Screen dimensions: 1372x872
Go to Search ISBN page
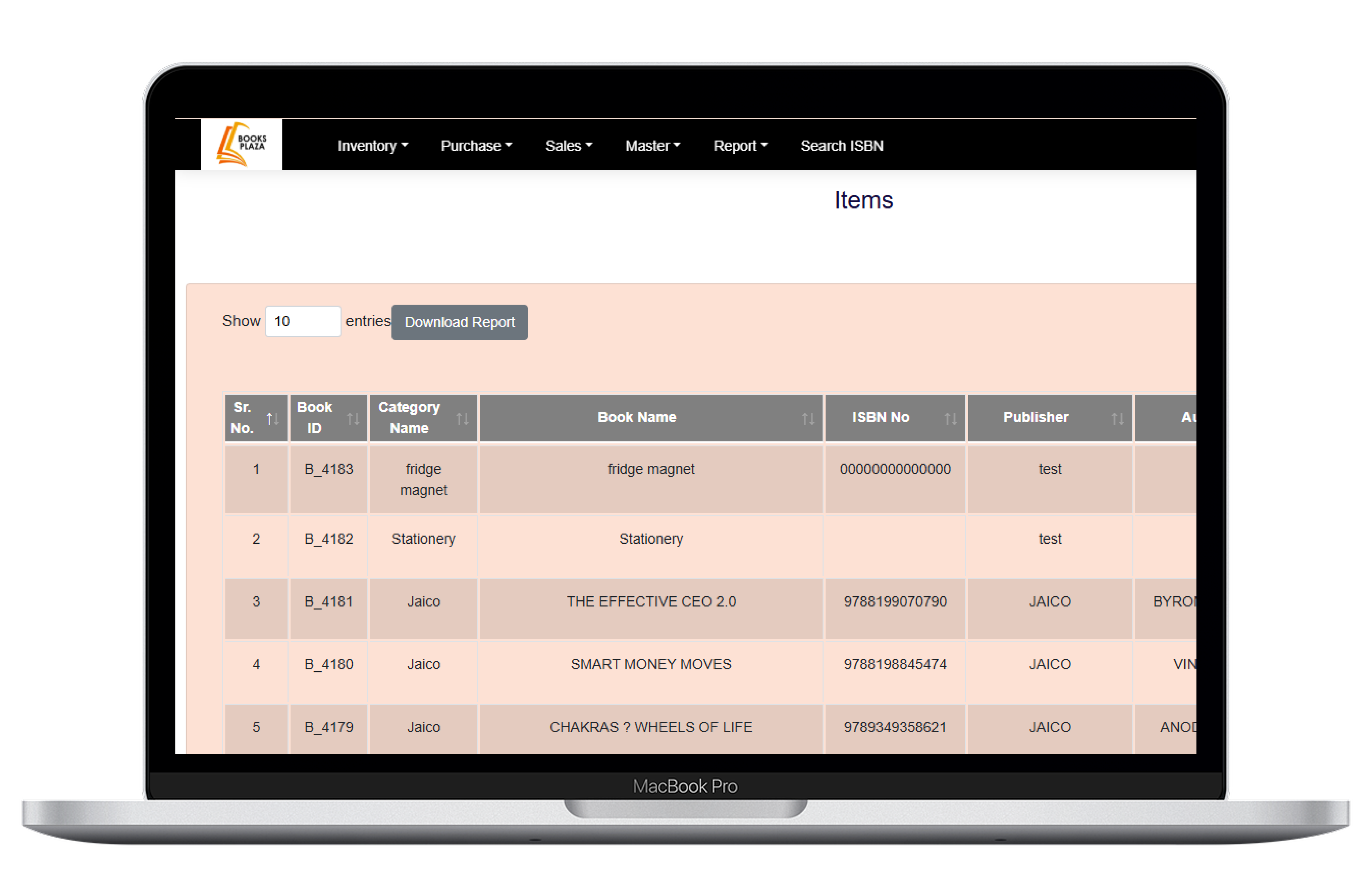pyautogui.click(x=842, y=146)
